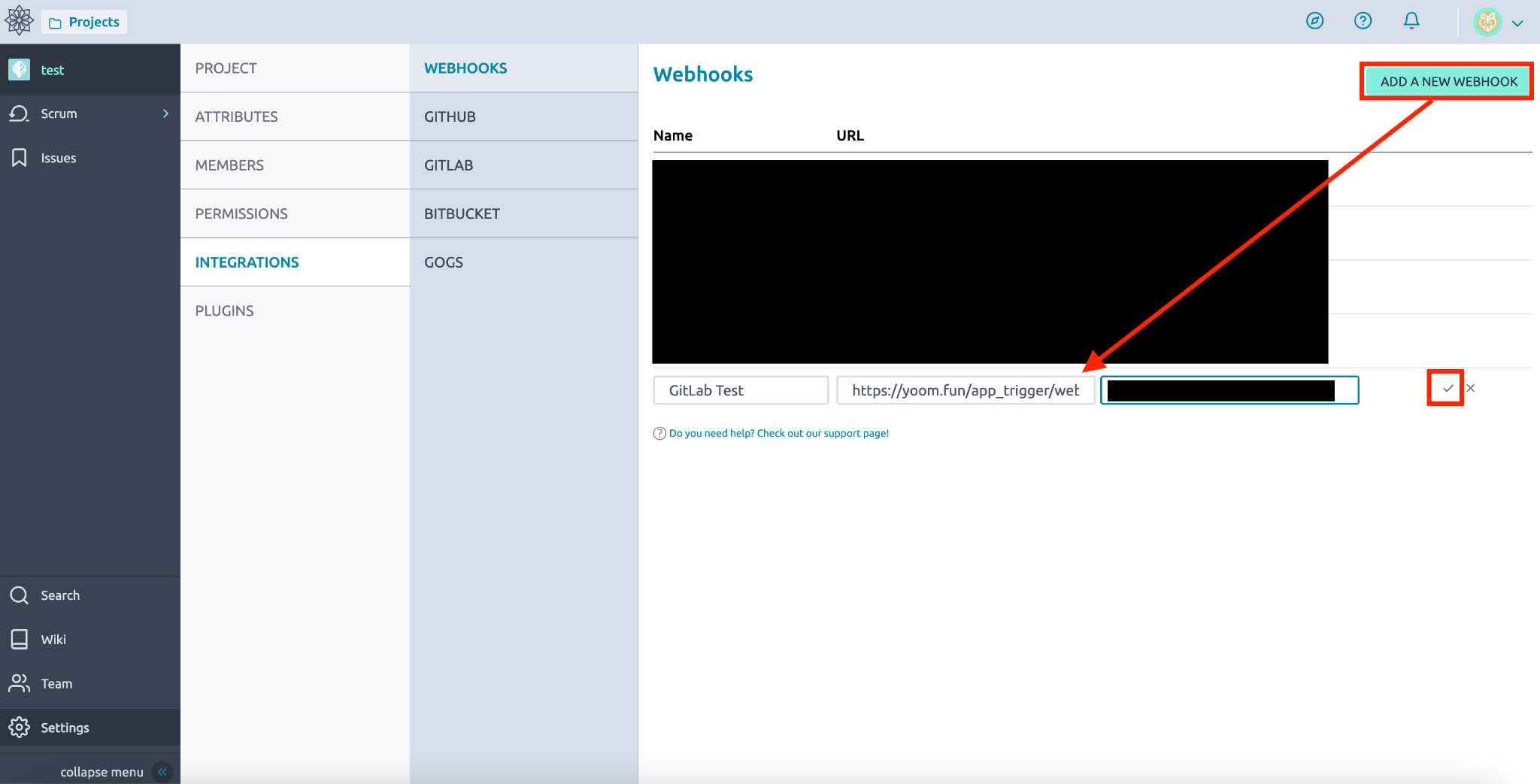The width and height of the screenshot is (1540, 784).
Task: Open the Discover compass icon
Action: click(x=1314, y=21)
